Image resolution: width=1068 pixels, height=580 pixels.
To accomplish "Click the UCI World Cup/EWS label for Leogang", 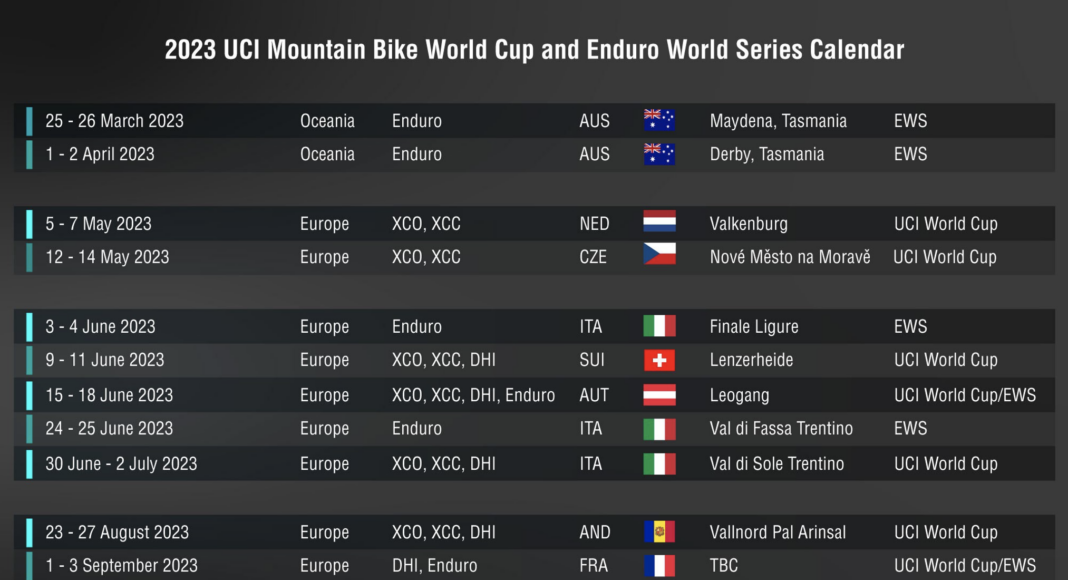I will point(965,395).
